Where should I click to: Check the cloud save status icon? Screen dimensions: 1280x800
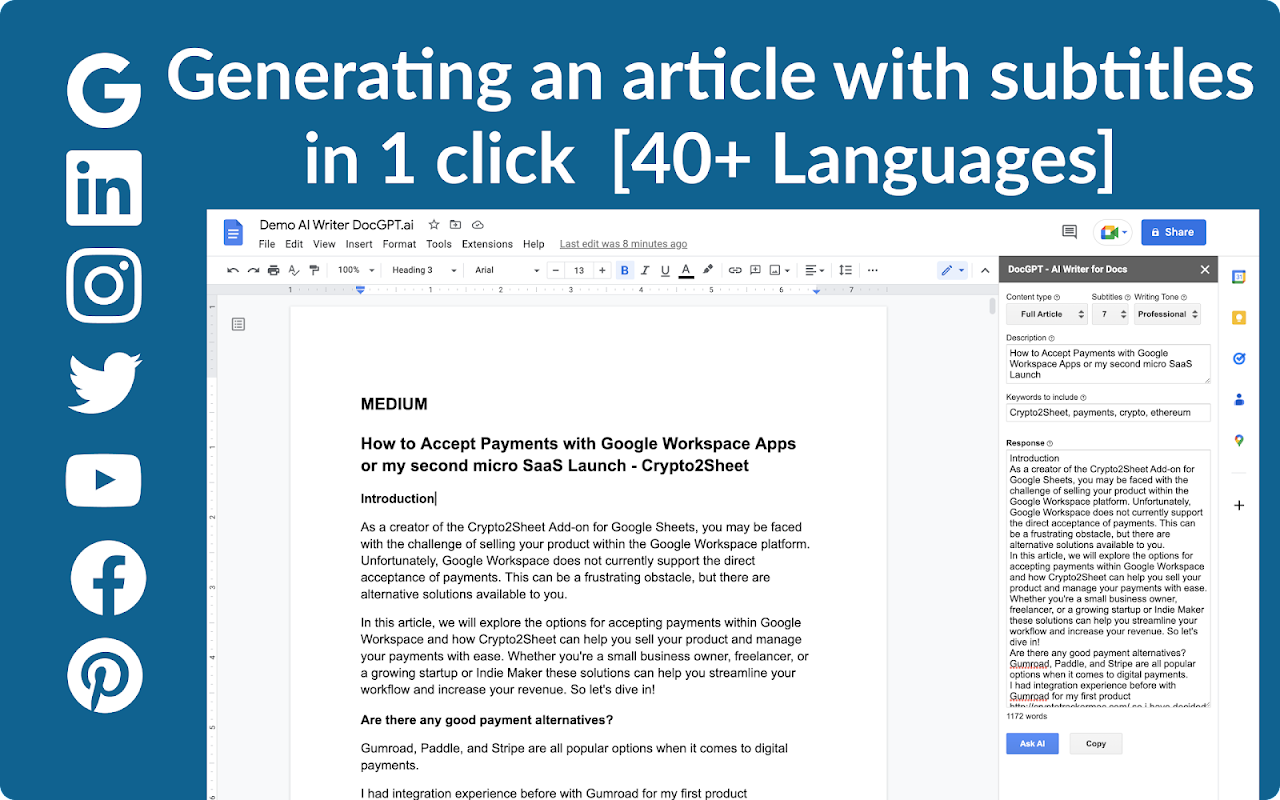[478, 225]
